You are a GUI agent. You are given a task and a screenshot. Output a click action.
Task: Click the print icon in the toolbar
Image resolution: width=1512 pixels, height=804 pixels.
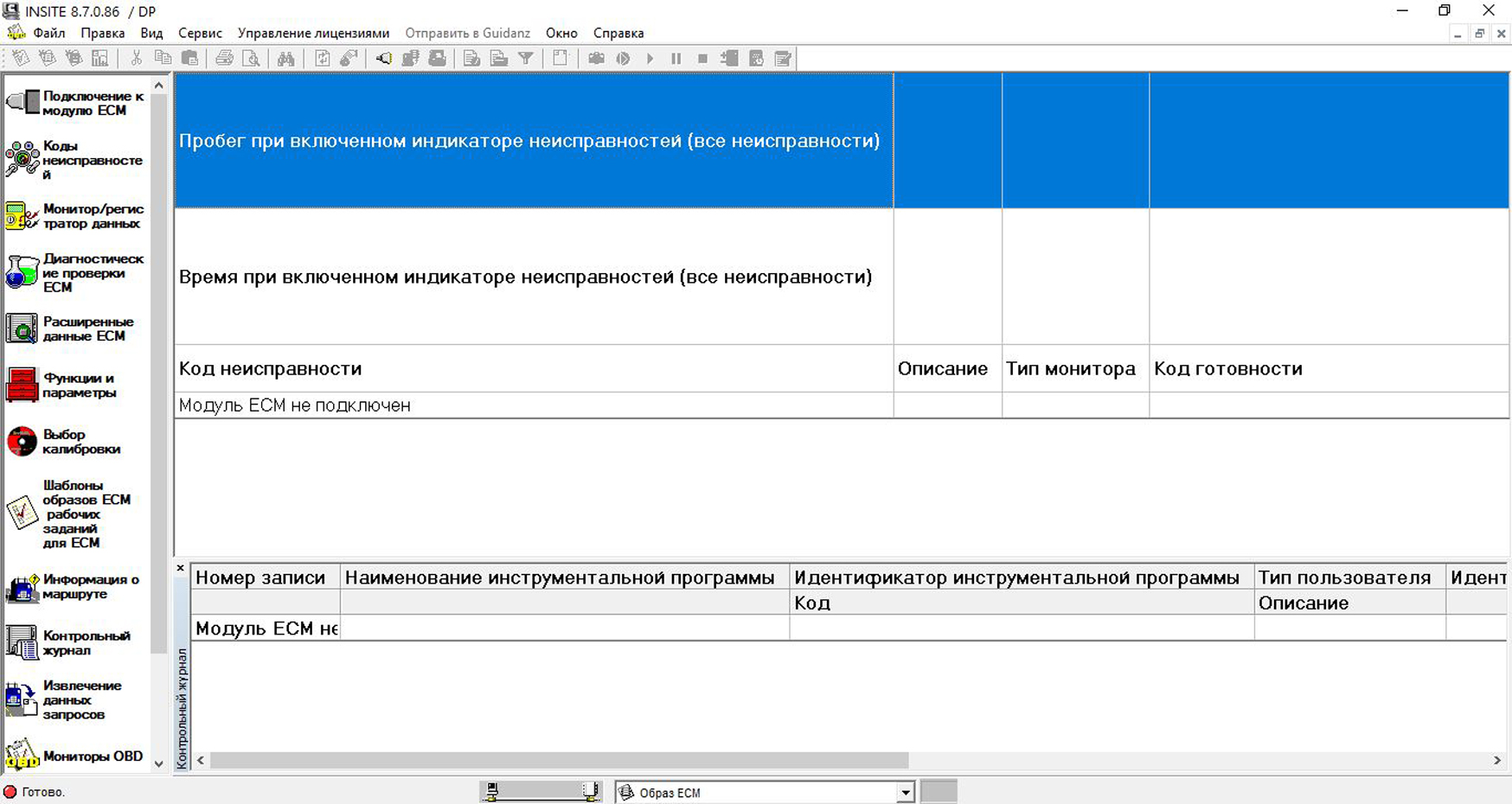coord(224,59)
